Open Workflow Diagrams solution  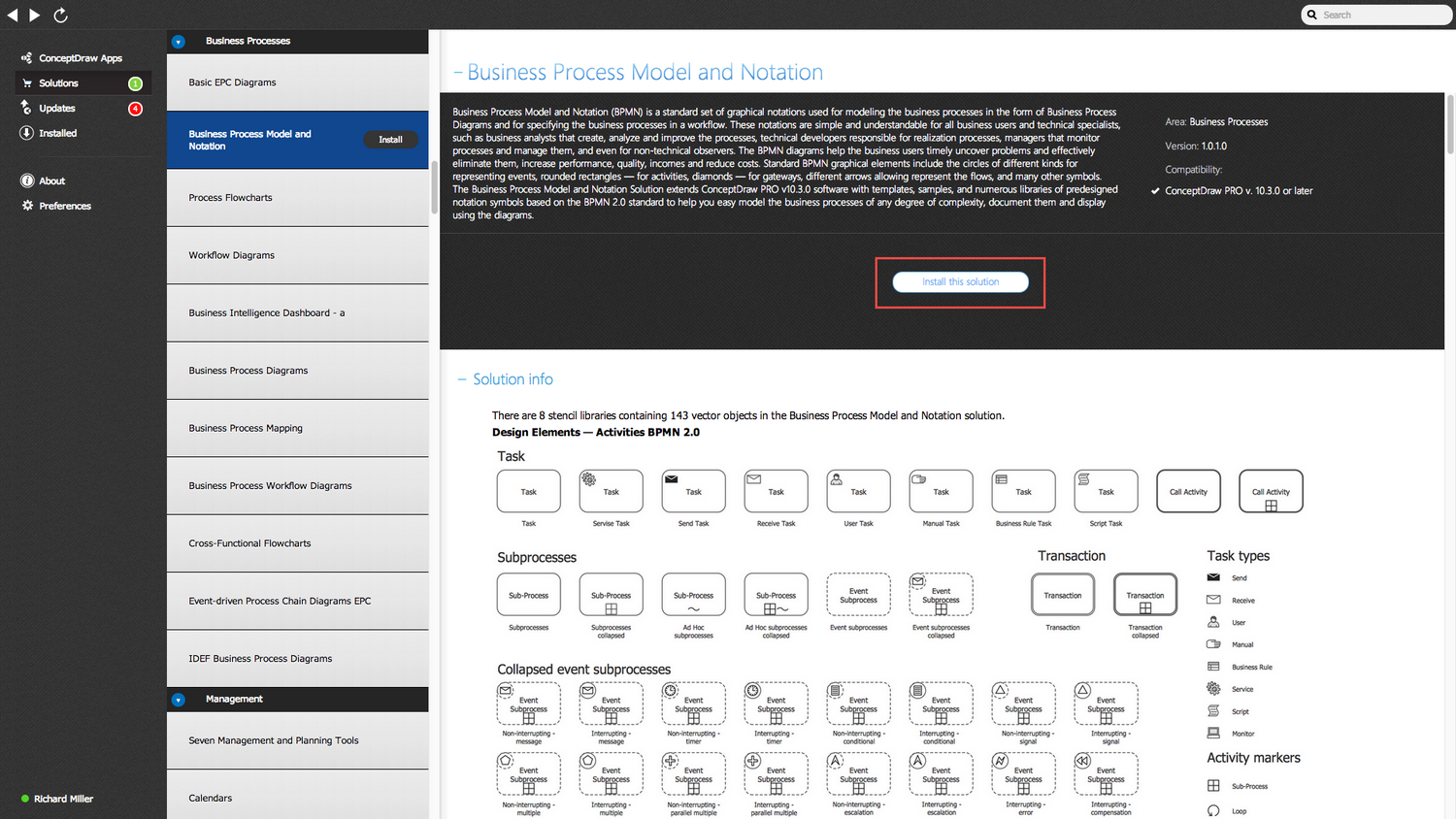click(x=297, y=255)
